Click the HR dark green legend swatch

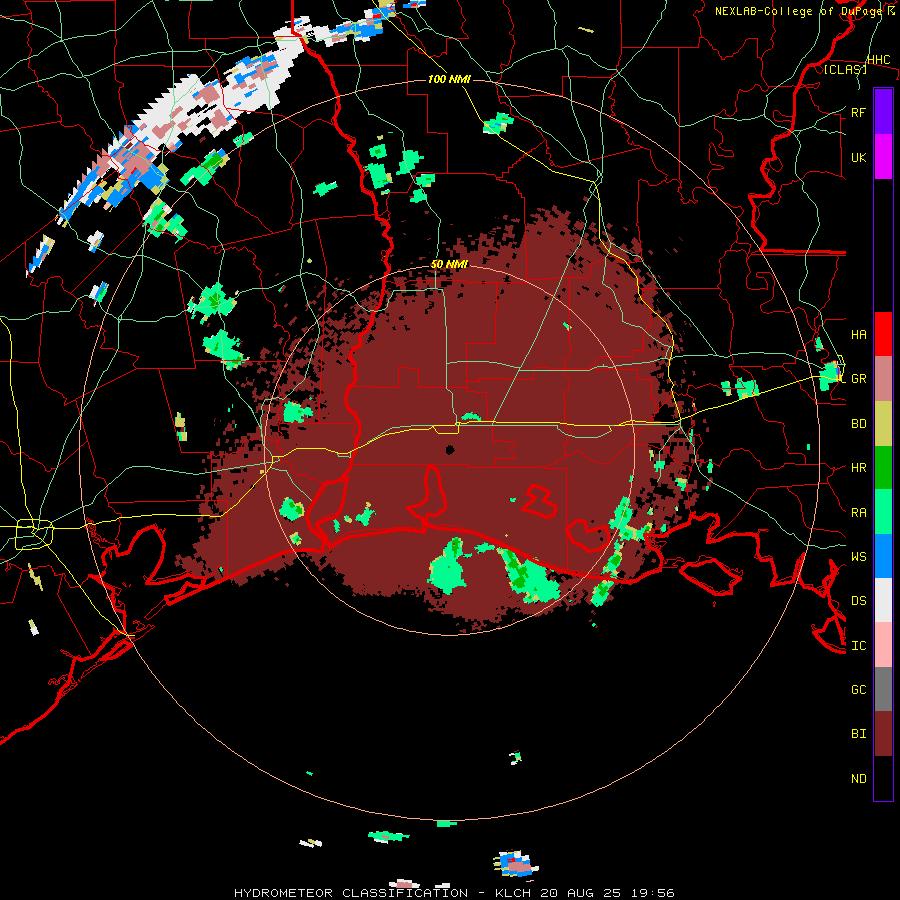tap(883, 467)
